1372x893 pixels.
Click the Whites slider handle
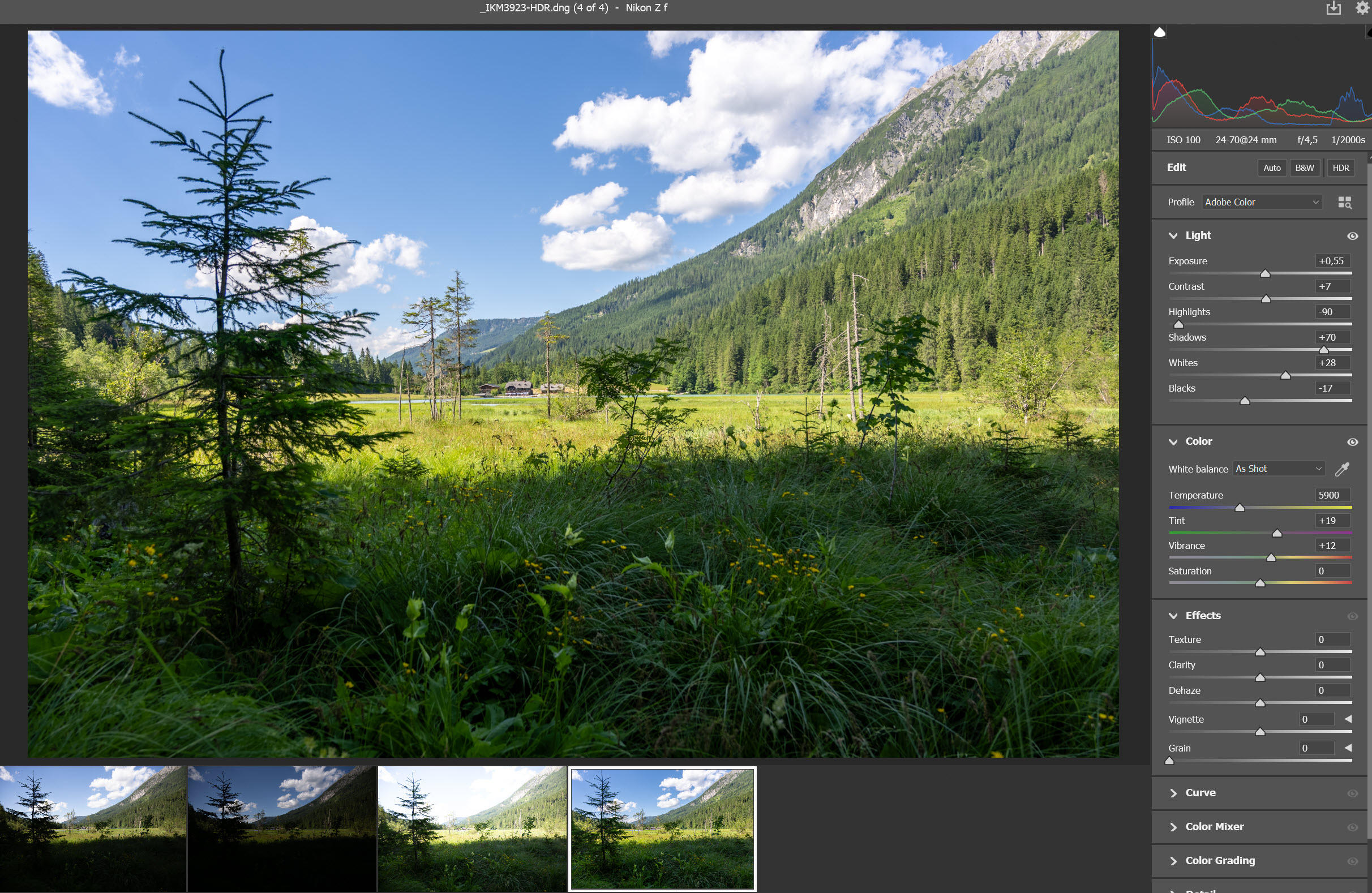point(1285,375)
